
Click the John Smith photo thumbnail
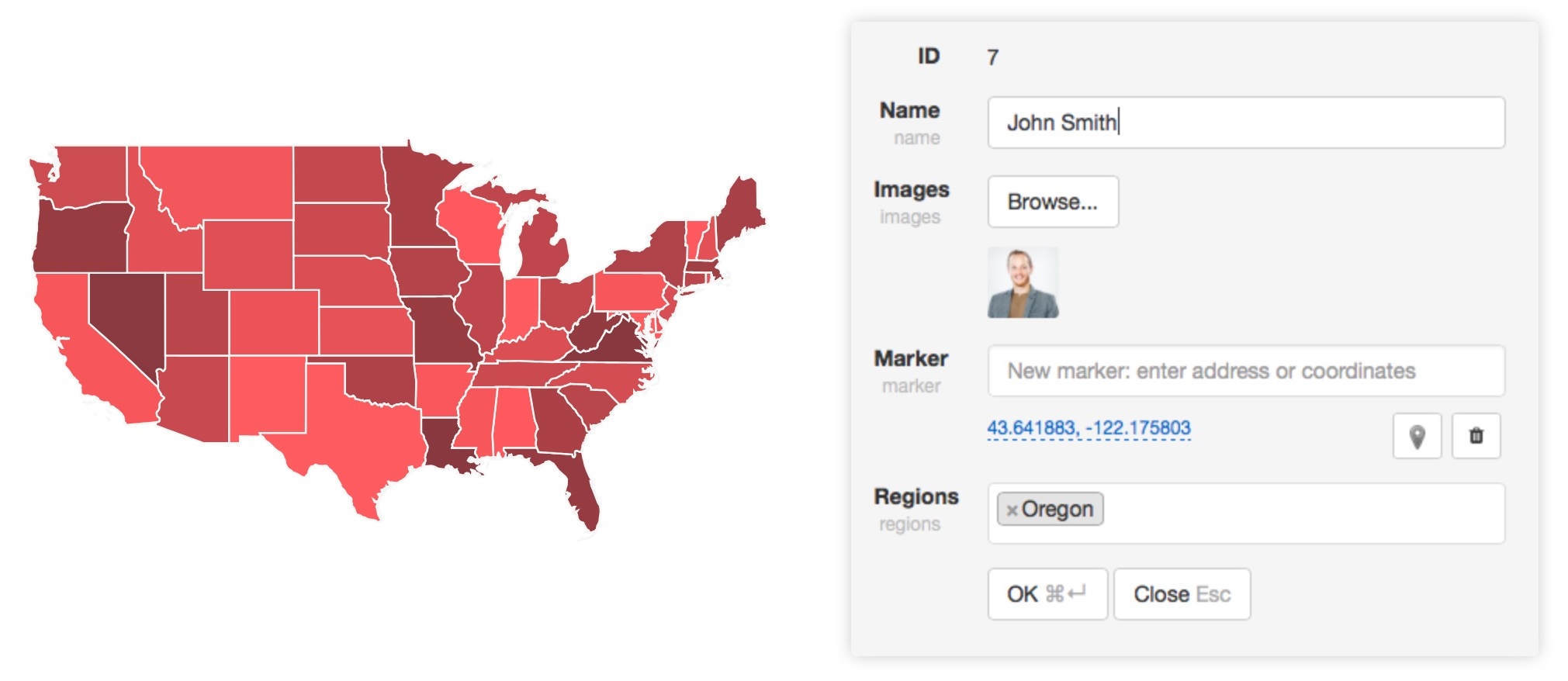point(1023,282)
